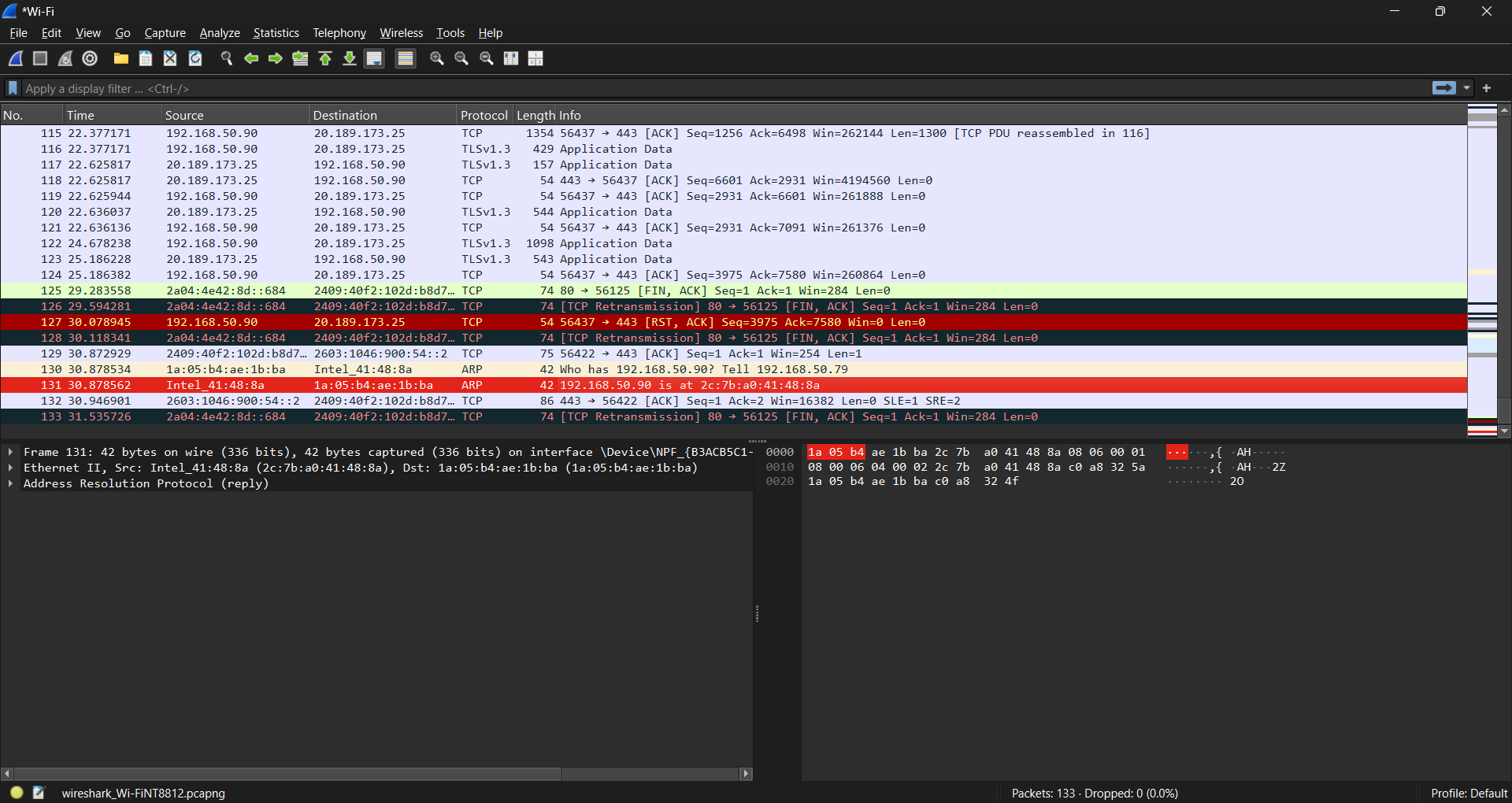Open the Analyze menu
The width and height of the screenshot is (1512, 803).
click(220, 33)
